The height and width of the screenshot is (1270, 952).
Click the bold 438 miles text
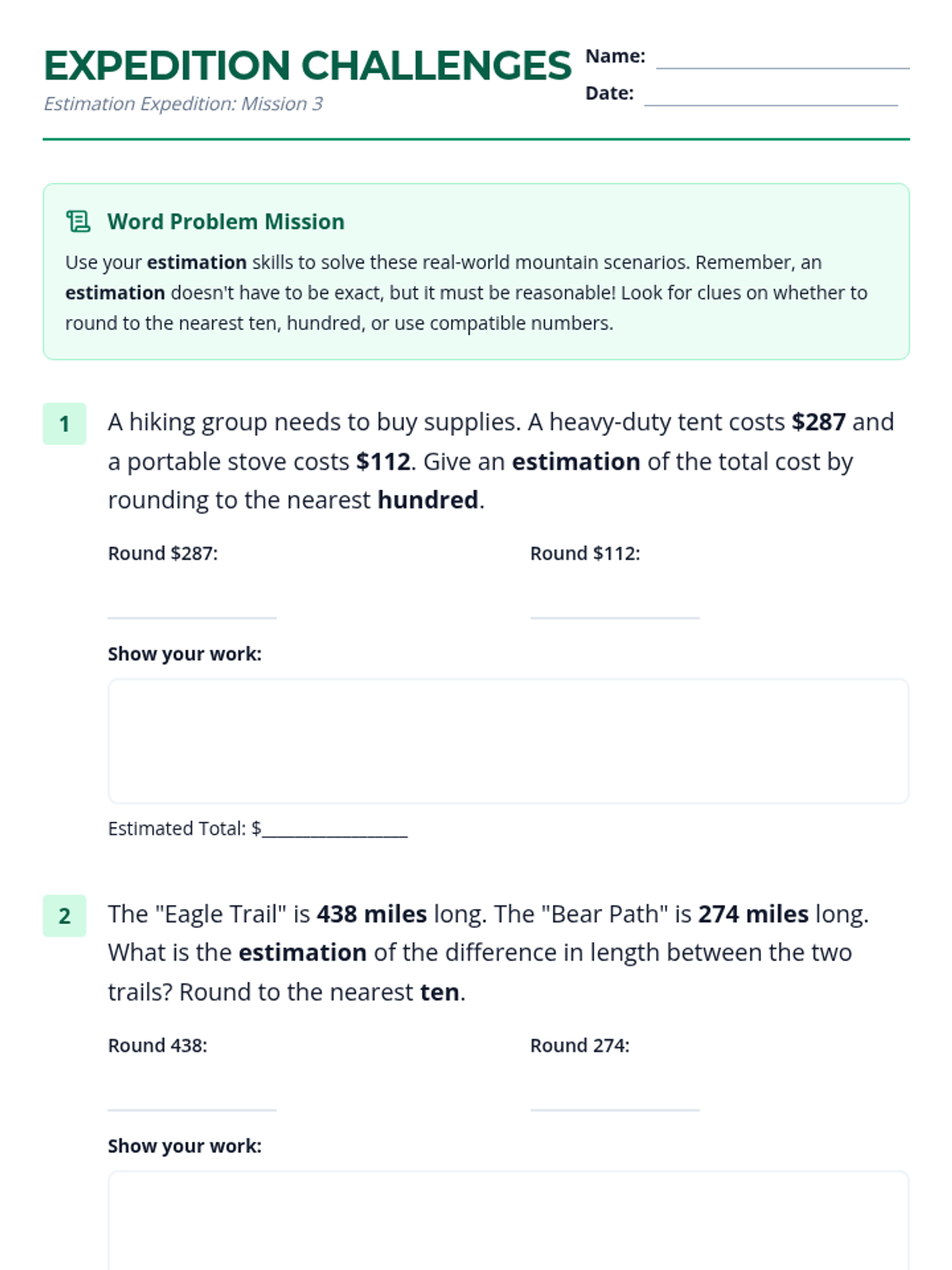coord(372,914)
